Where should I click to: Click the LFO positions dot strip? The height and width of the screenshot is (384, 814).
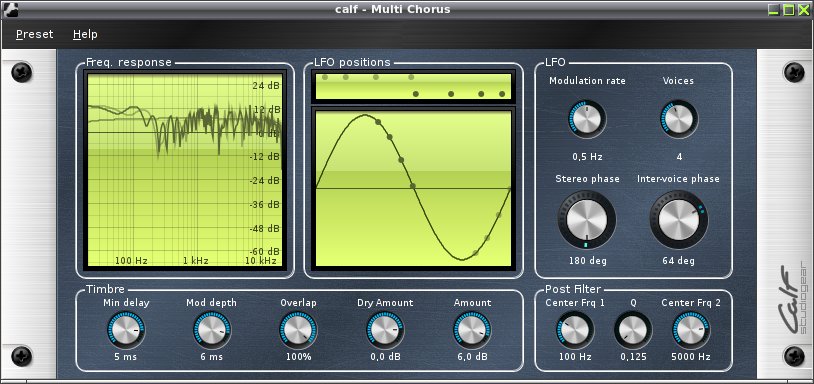413,86
